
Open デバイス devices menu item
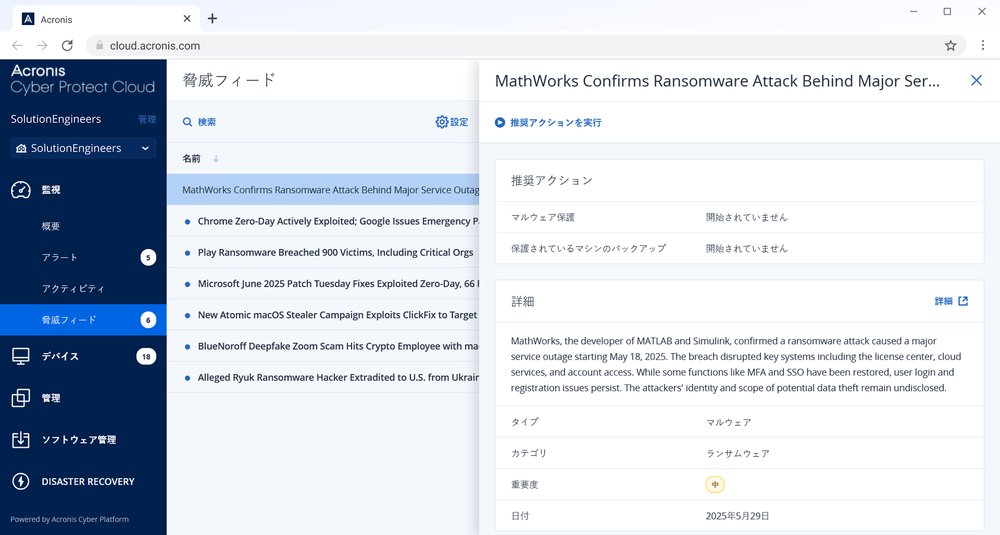pyautogui.click(x=60, y=356)
